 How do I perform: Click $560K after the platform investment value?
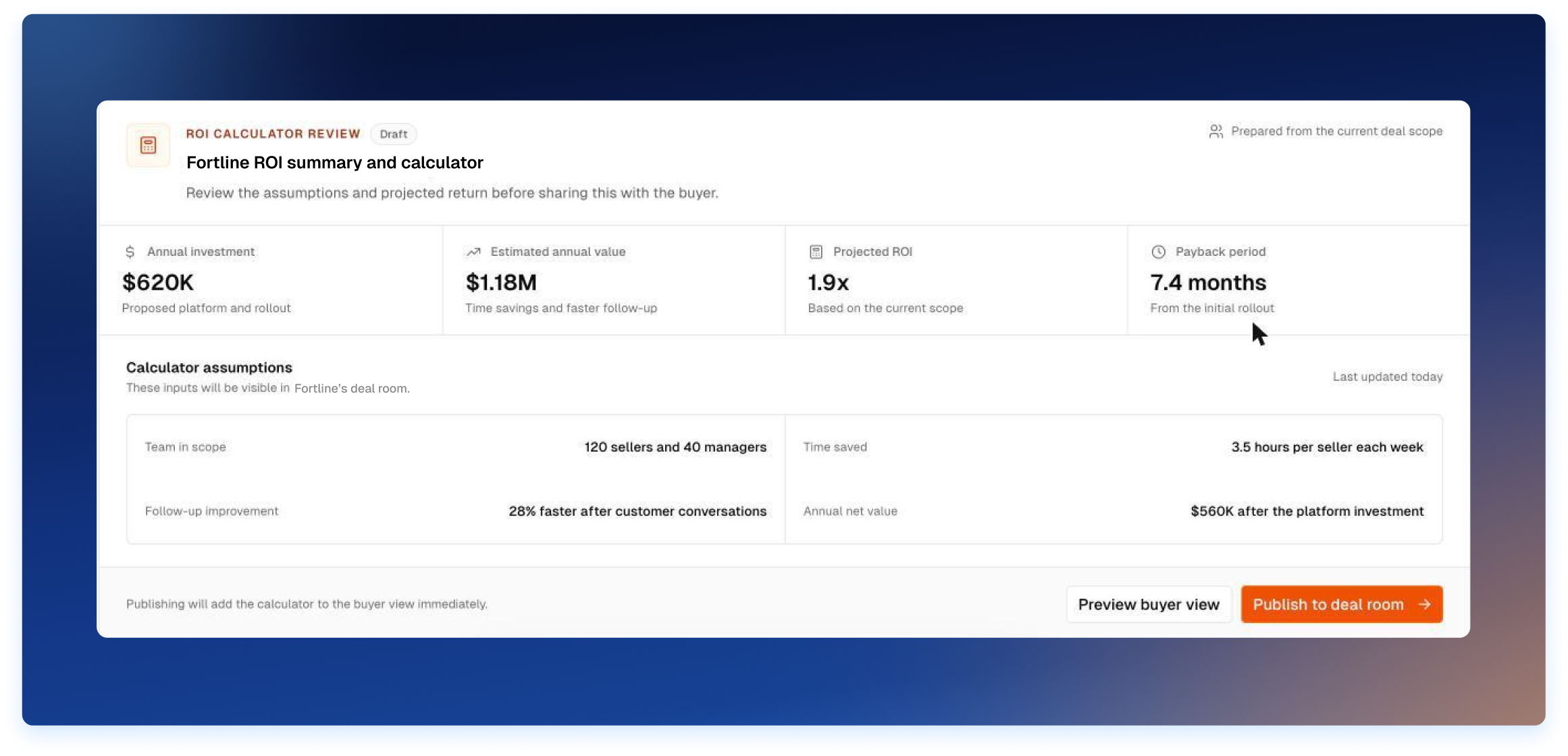click(x=1307, y=511)
